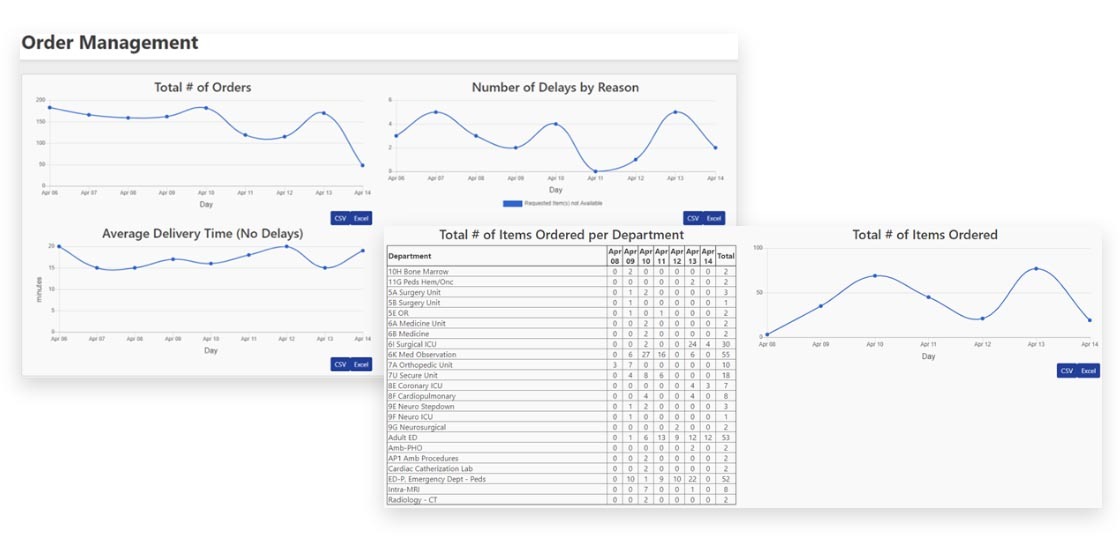
Task: Click the Apr 14 column header in the table
Action: coord(708,256)
